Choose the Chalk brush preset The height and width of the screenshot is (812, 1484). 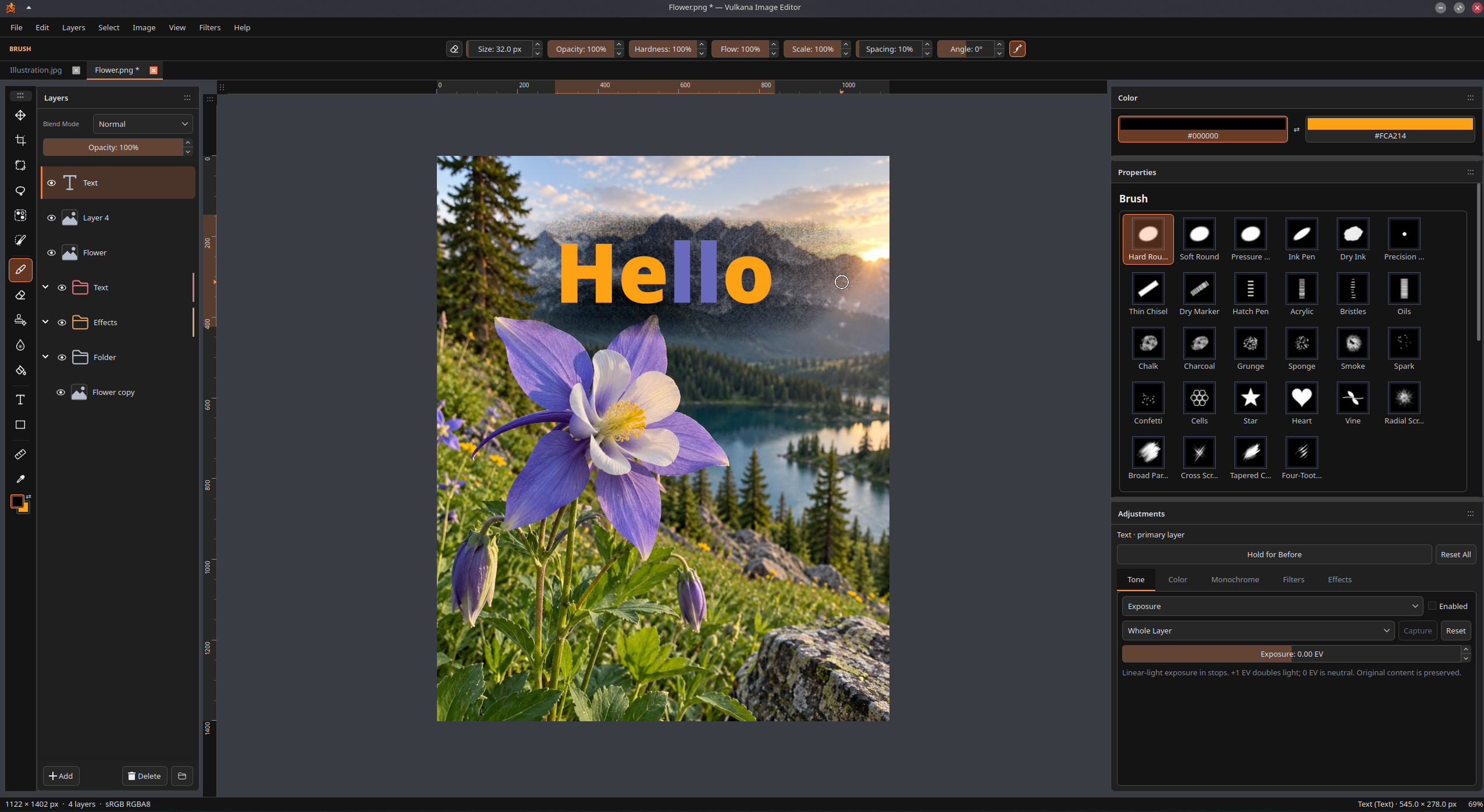pos(1148,348)
